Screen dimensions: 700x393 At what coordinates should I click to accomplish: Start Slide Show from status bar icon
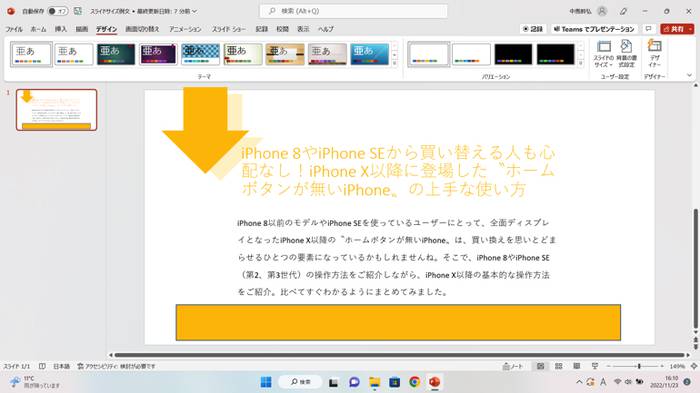[x=595, y=366]
